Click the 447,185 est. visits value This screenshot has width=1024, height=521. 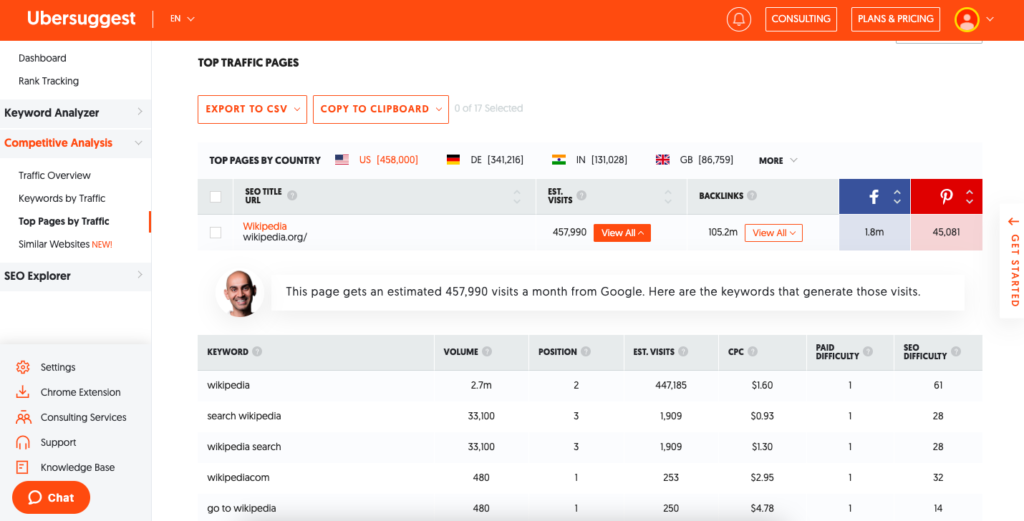pyautogui.click(x=671, y=385)
